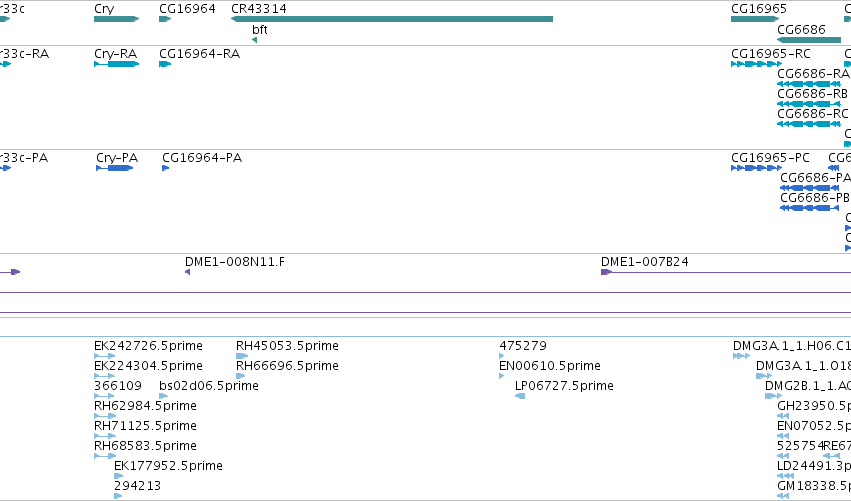Click the Cry-PA protein glyph

point(115,168)
